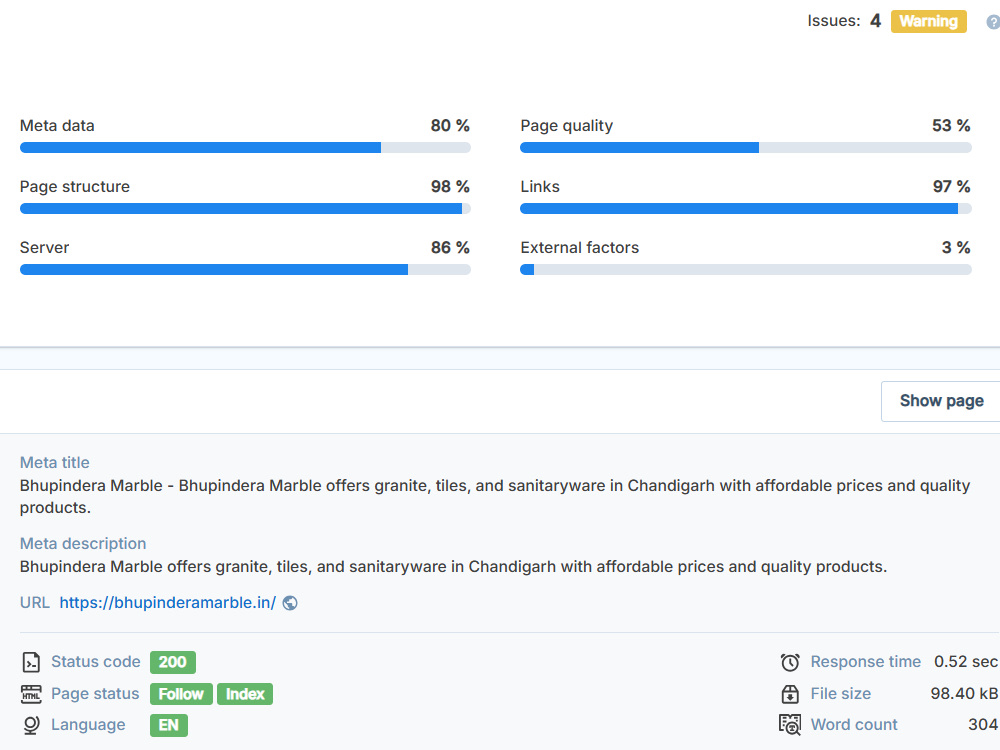Click the help question mark icon

click(993, 22)
